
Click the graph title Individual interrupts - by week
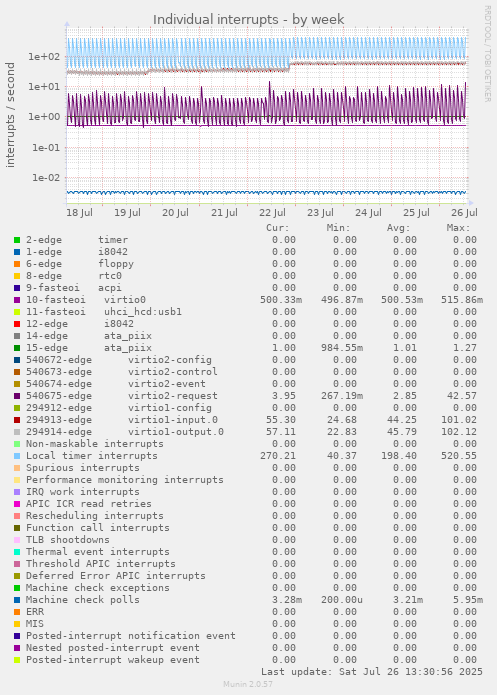[x=248, y=20]
